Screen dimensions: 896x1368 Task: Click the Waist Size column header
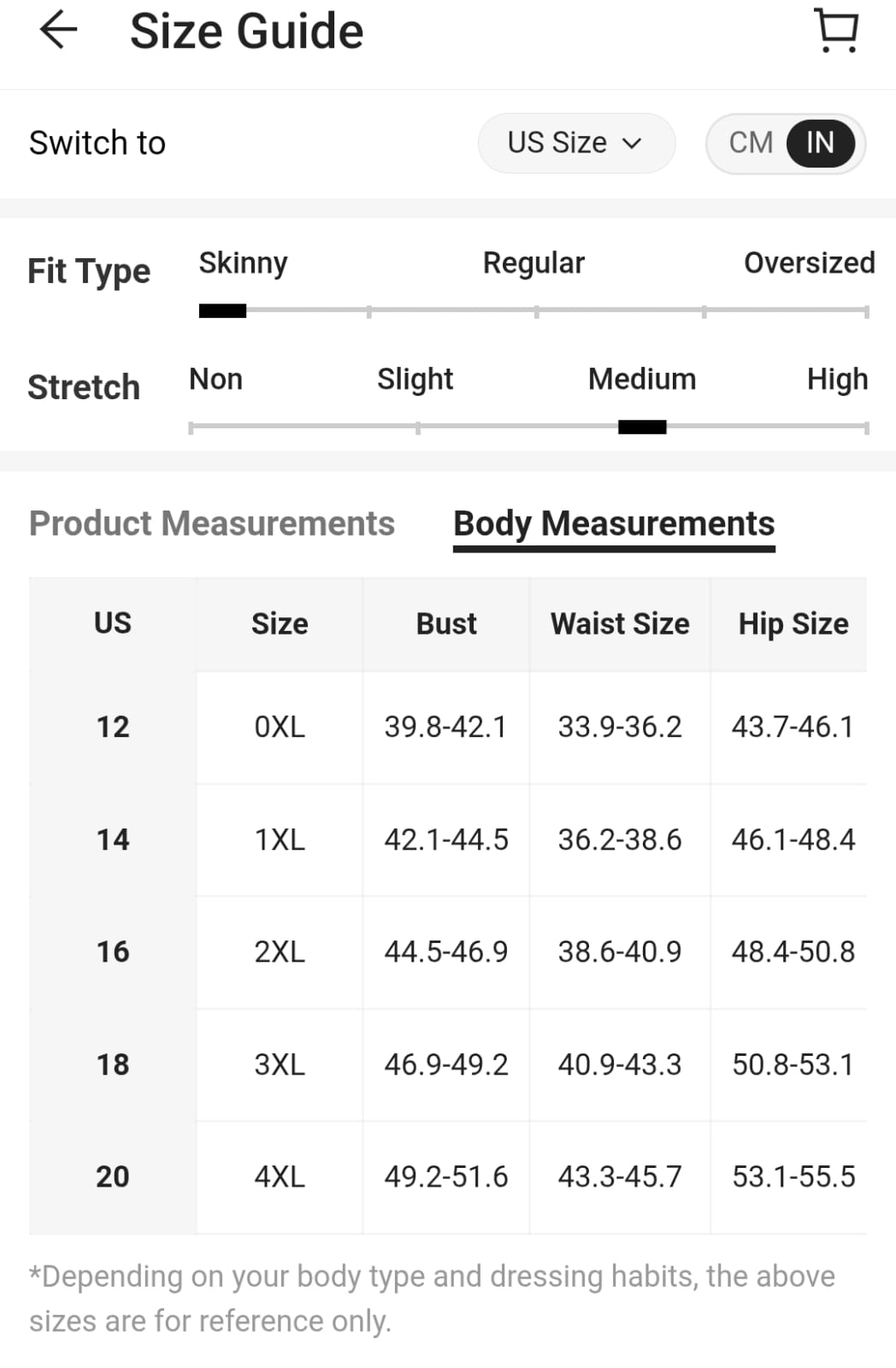(620, 624)
